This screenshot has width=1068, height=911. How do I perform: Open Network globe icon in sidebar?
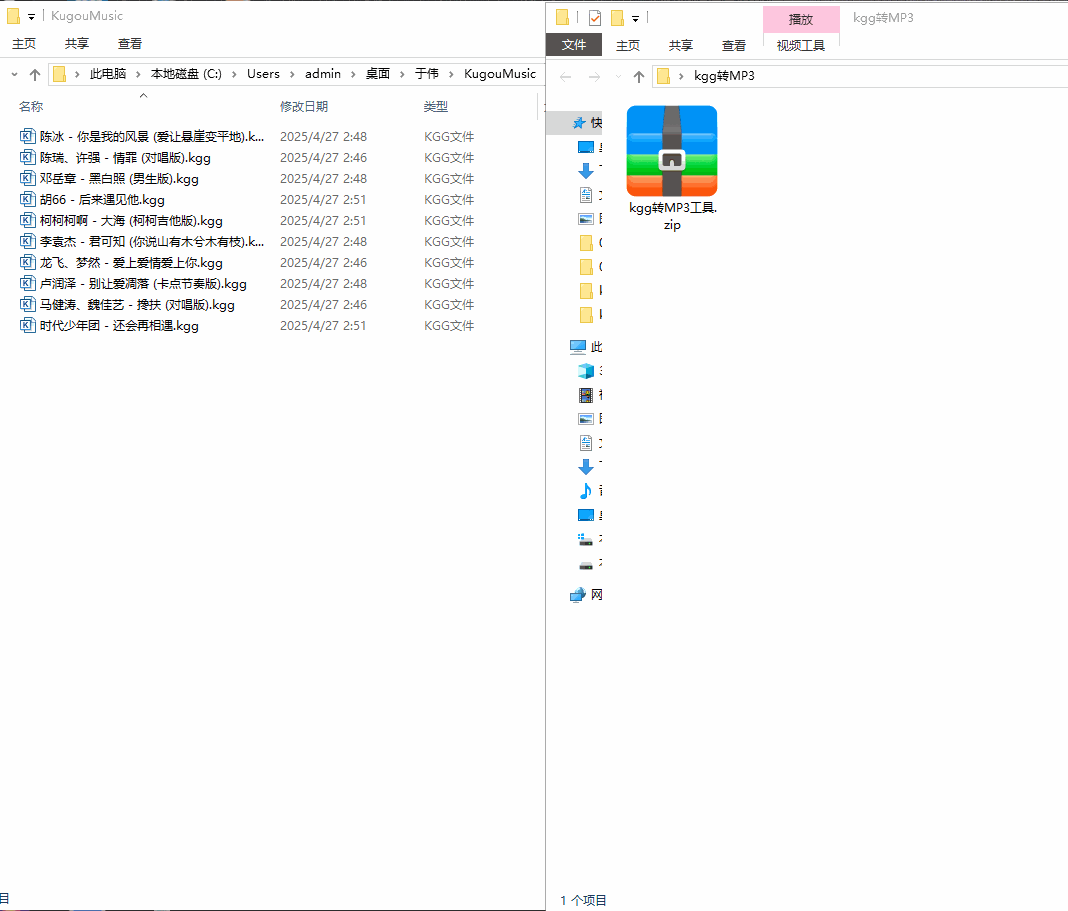point(578,595)
